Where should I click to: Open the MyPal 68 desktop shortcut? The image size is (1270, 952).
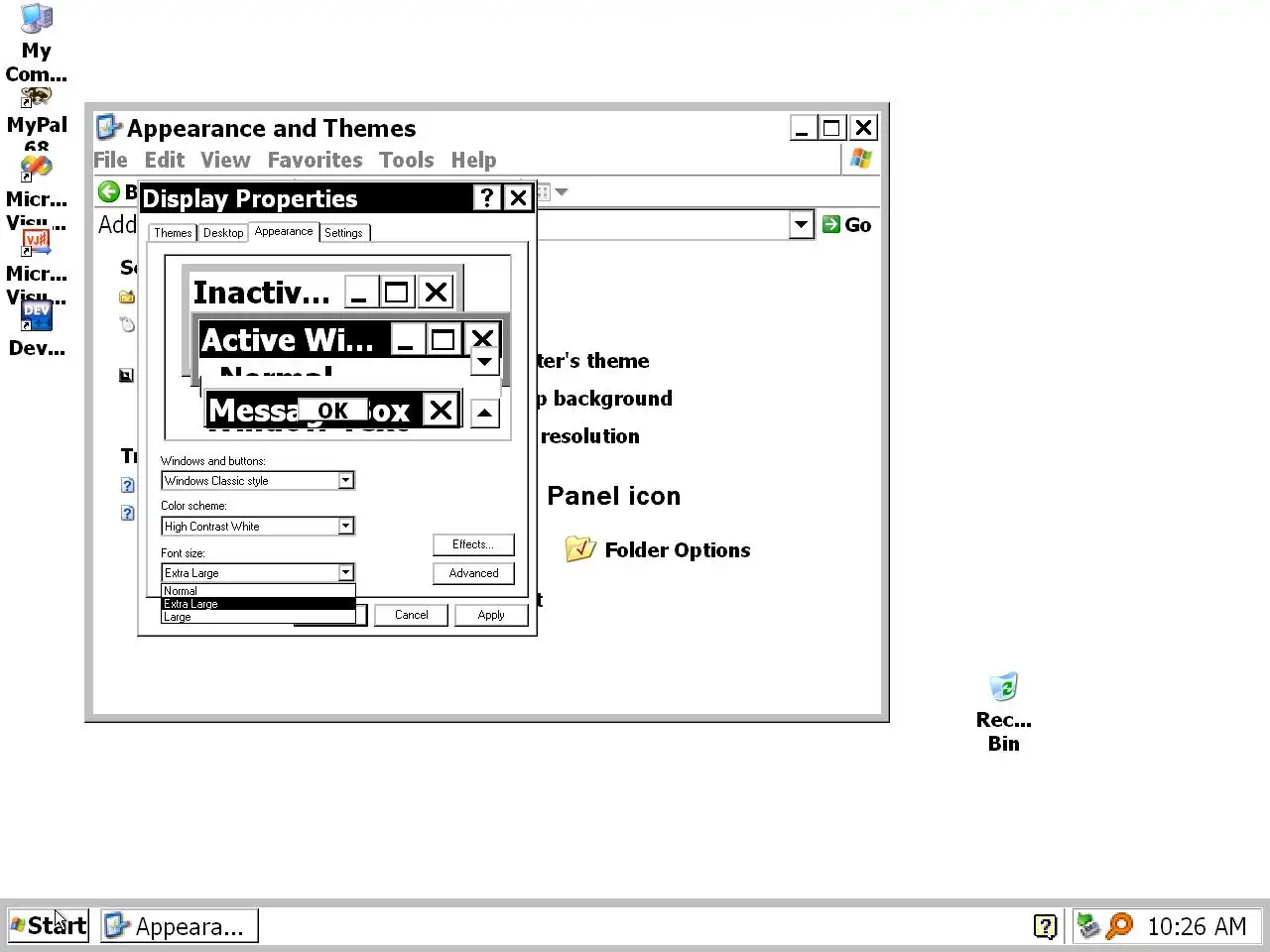pyautogui.click(x=37, y=119)
